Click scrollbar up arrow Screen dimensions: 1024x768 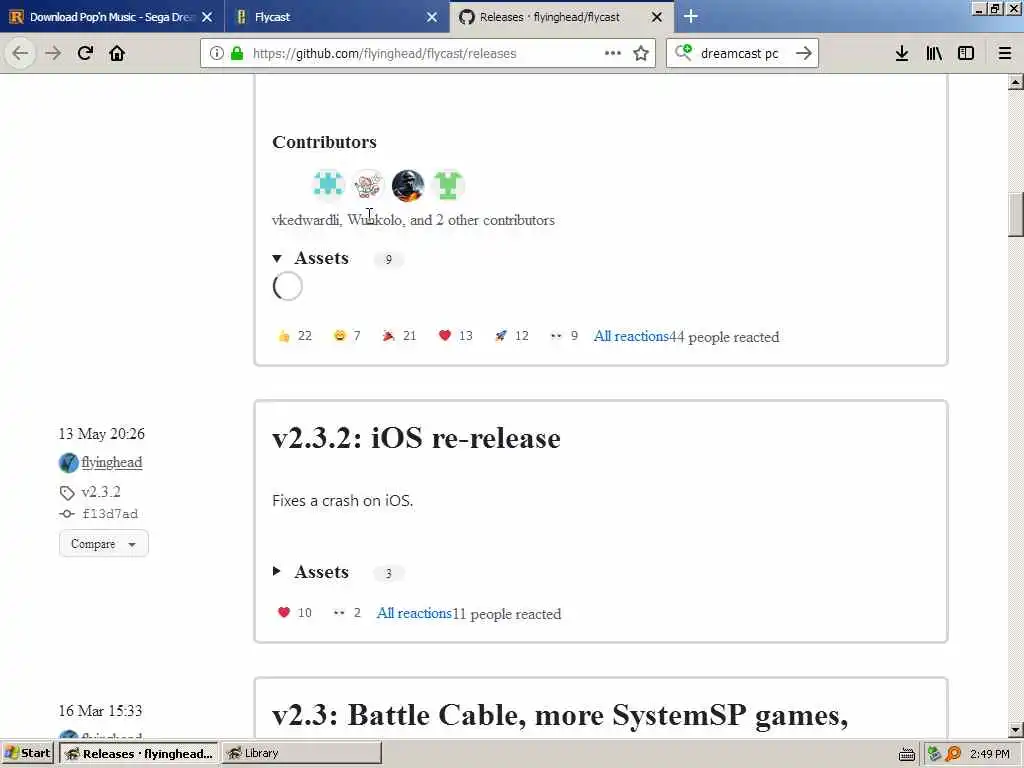1016,82
